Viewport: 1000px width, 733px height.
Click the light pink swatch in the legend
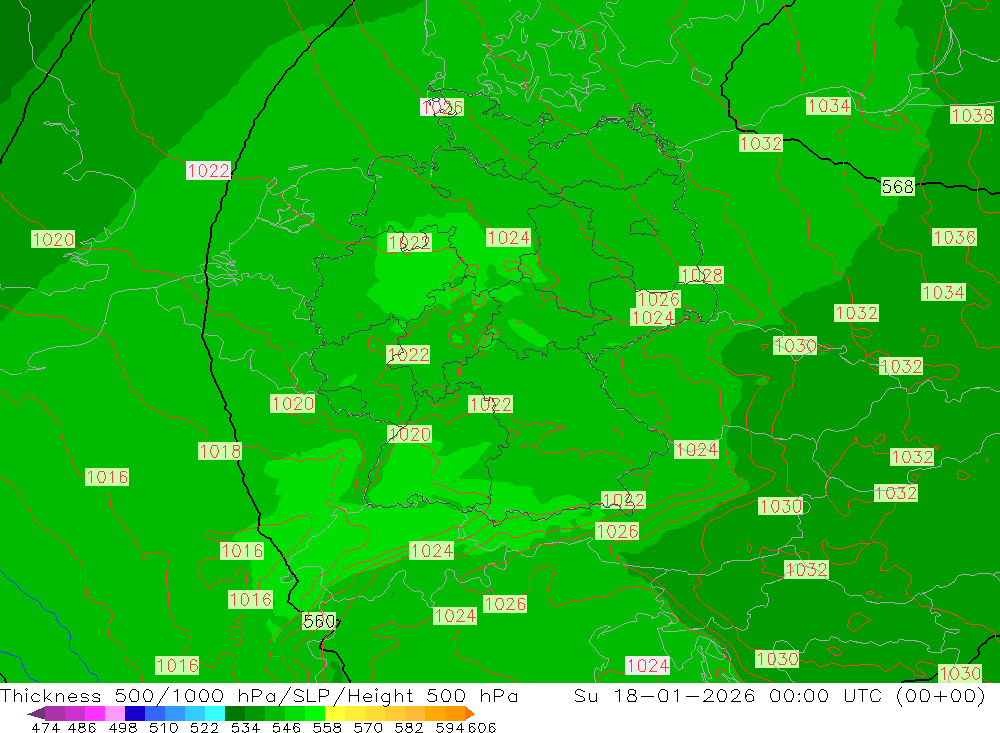click(115, 713)
